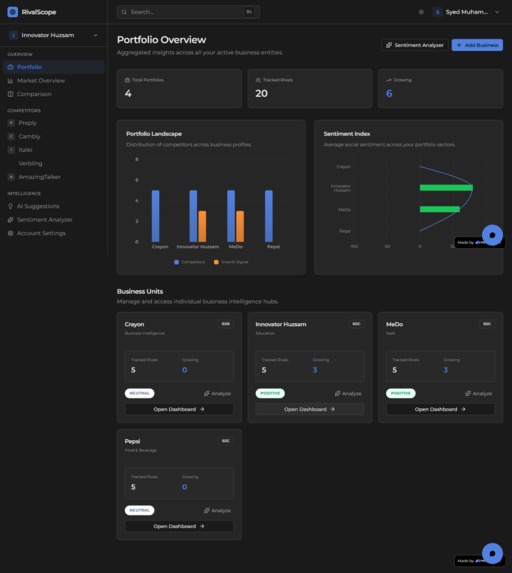Open Dashboard for MeDo
Viewport: 512px width, 573px height.
click(x=440, y=409)
